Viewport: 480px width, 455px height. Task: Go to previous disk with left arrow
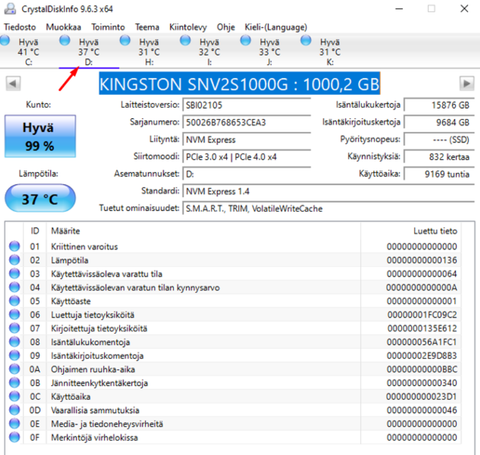point(13,83)
